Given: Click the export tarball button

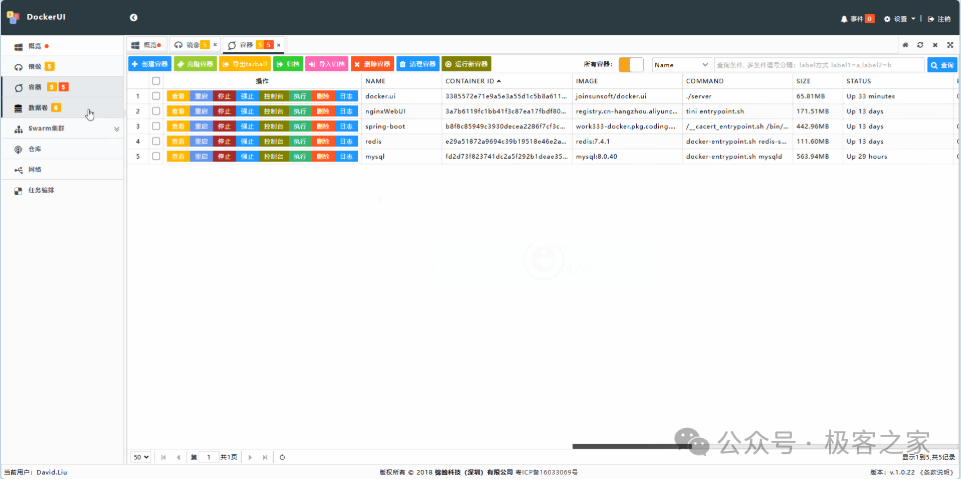Looking at the screenshot, I should coord(245,64).
